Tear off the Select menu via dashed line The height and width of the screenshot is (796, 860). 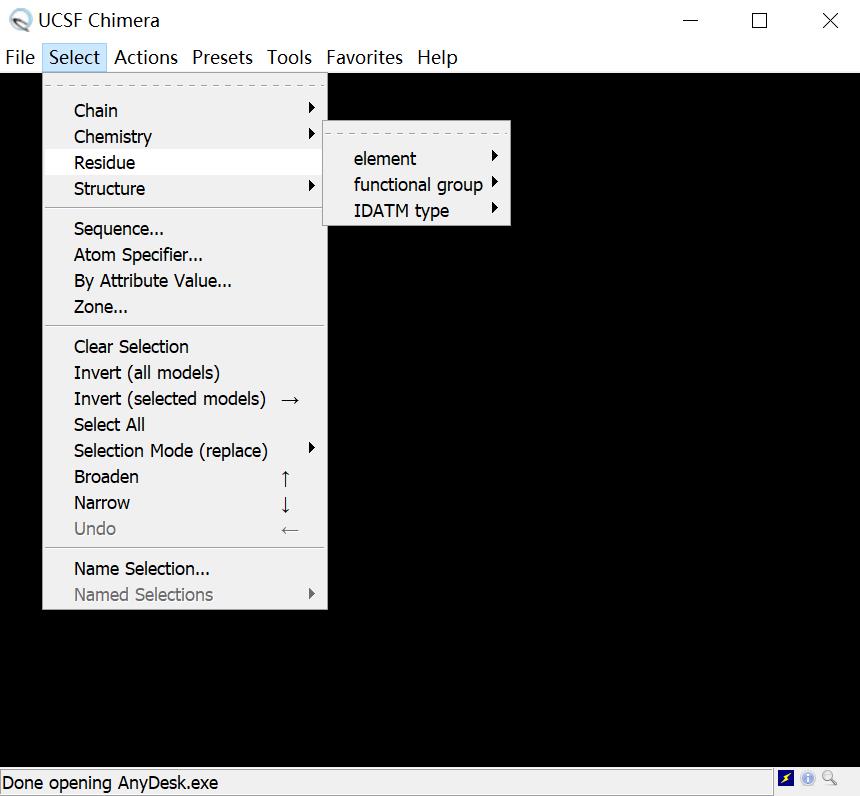pos(185,85)
